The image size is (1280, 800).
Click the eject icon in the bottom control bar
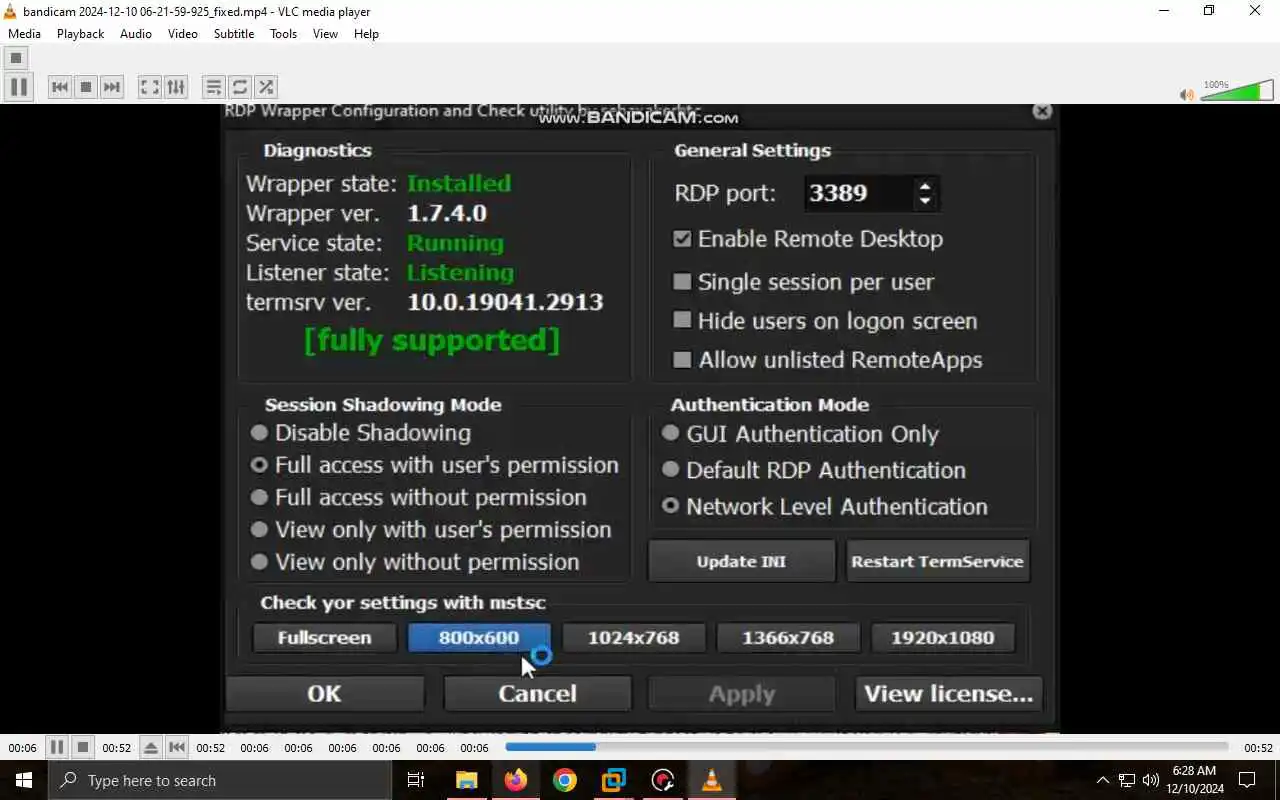point(150,747)
